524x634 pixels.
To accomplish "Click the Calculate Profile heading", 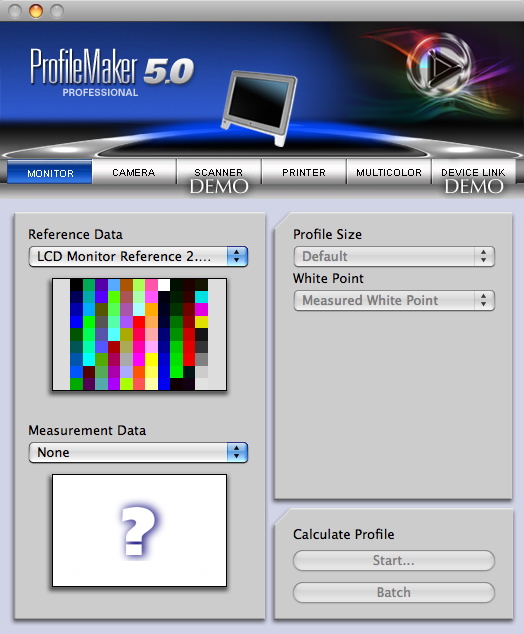I will tap(344, 535).
